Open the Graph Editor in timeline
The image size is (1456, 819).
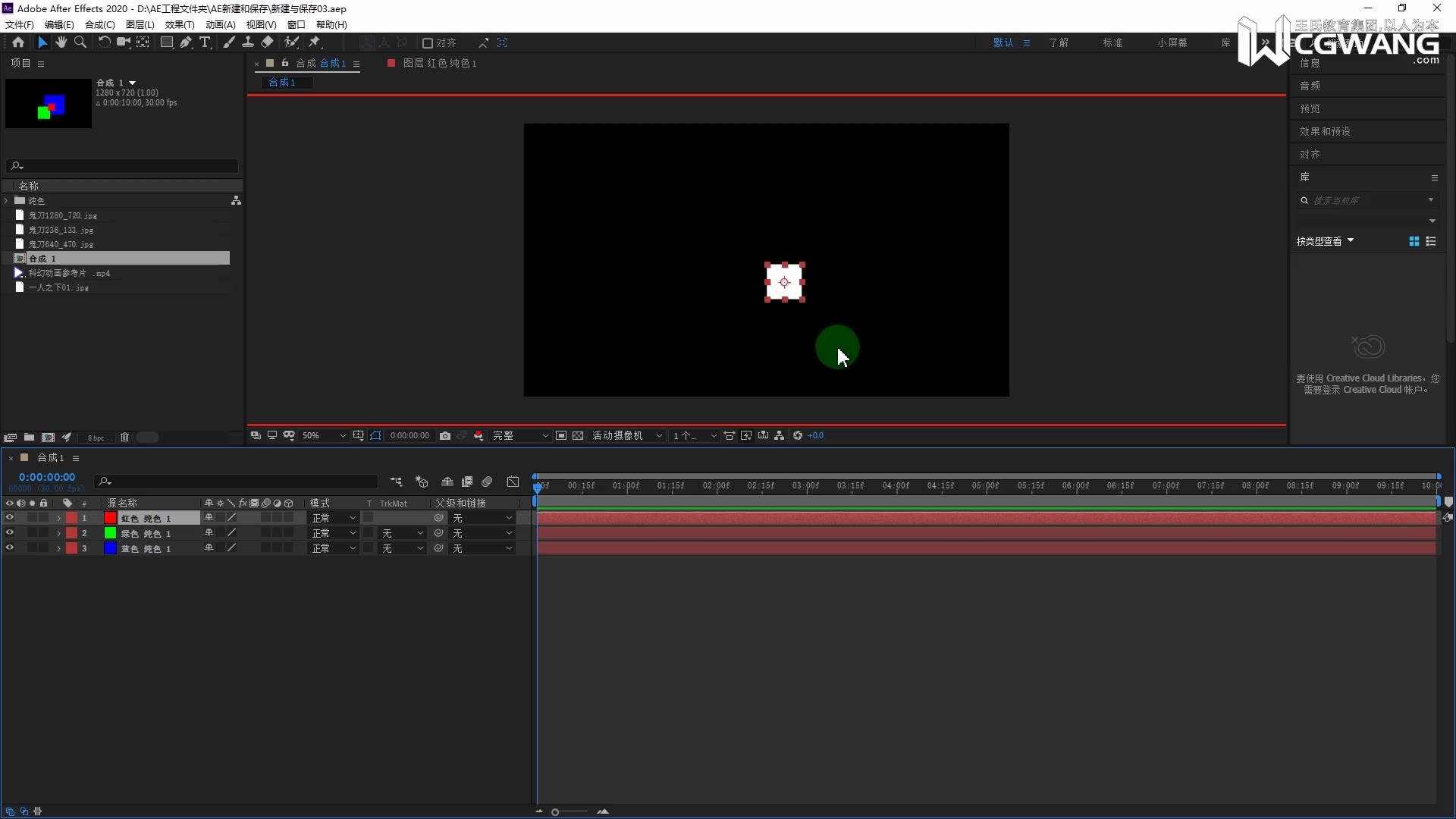coord(513,482)
